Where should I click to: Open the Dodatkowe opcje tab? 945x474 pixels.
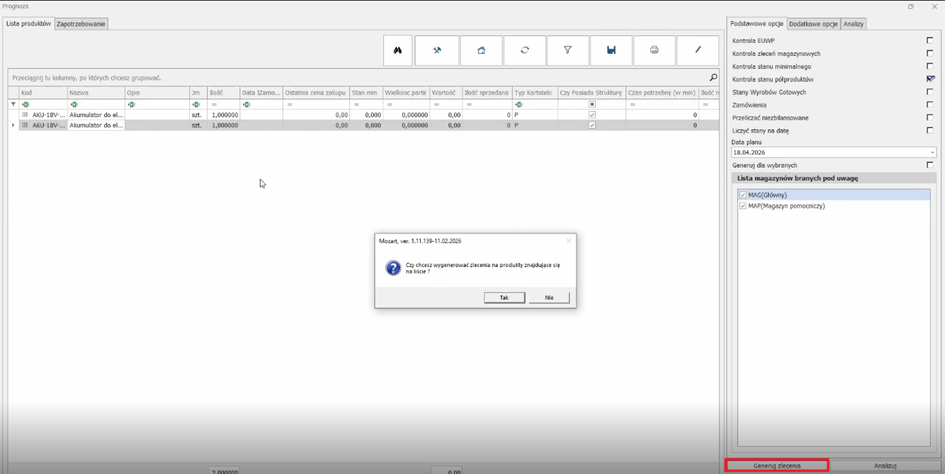click(x=813, y=23)
